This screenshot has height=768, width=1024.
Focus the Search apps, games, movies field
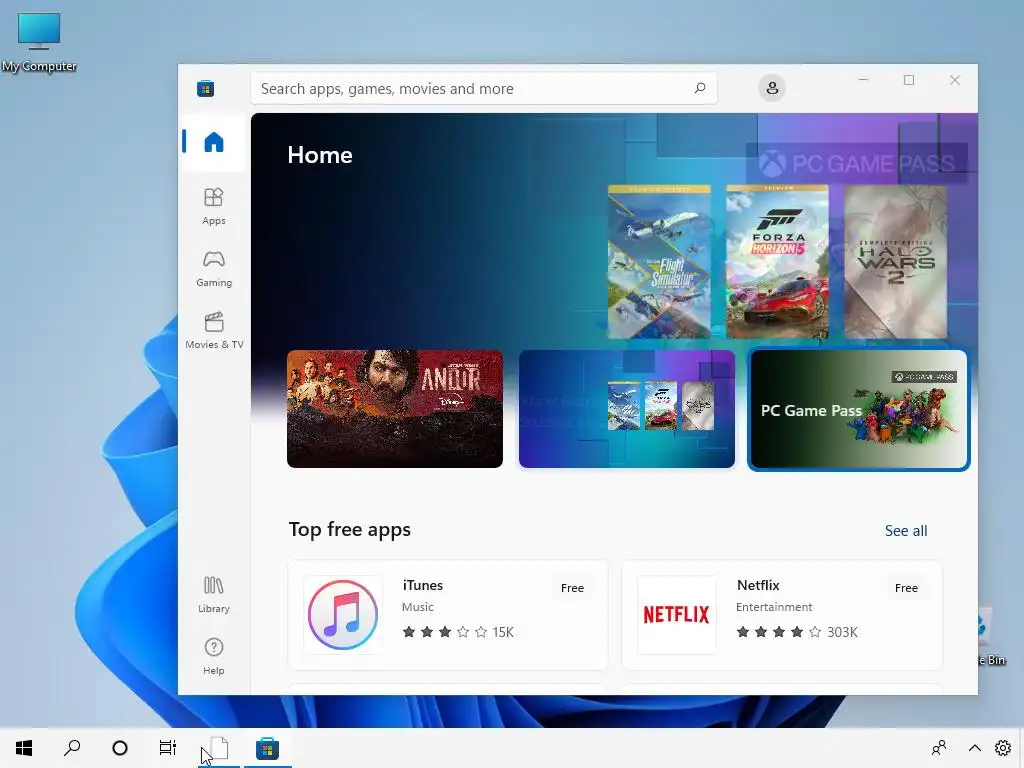[x=484, y=88]
